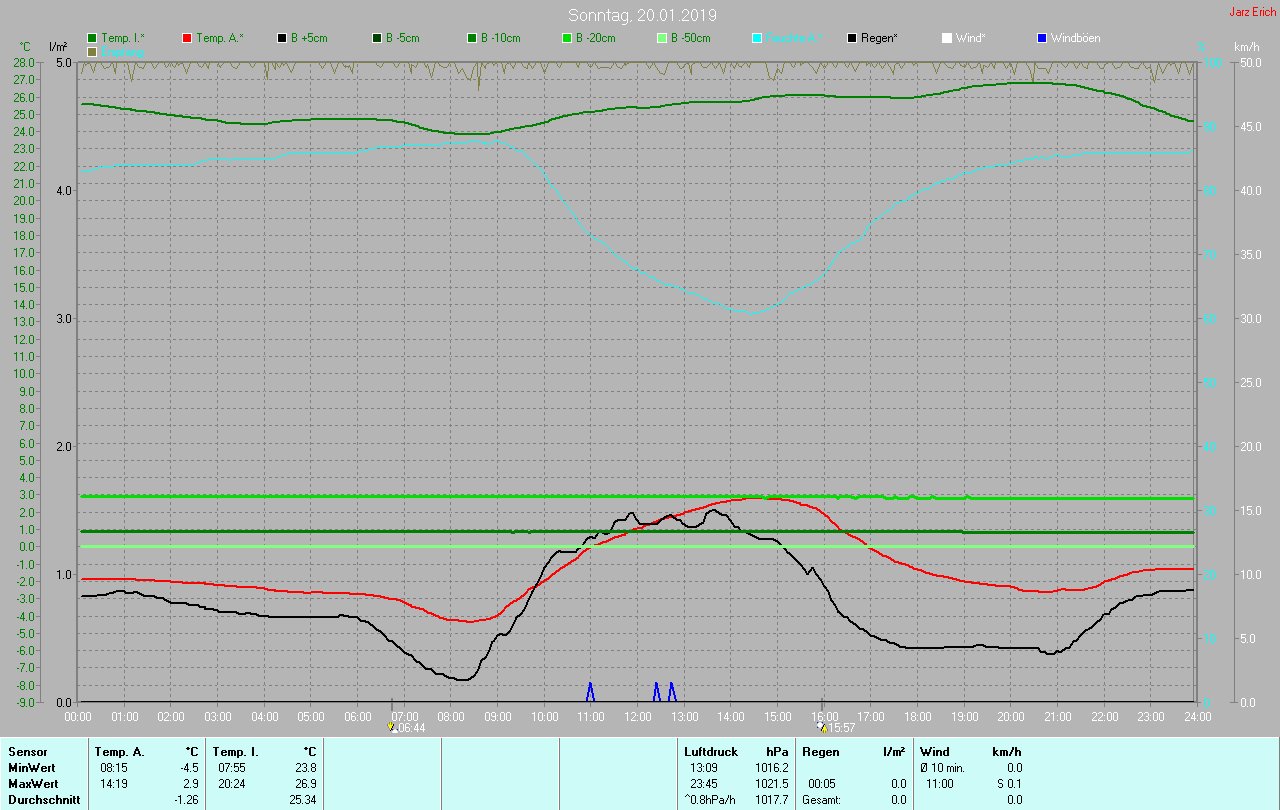This screenshot has height=810, width=1280.
Task: Click the Regen column header
Action: pyautogui.click(x=821, y=752)
